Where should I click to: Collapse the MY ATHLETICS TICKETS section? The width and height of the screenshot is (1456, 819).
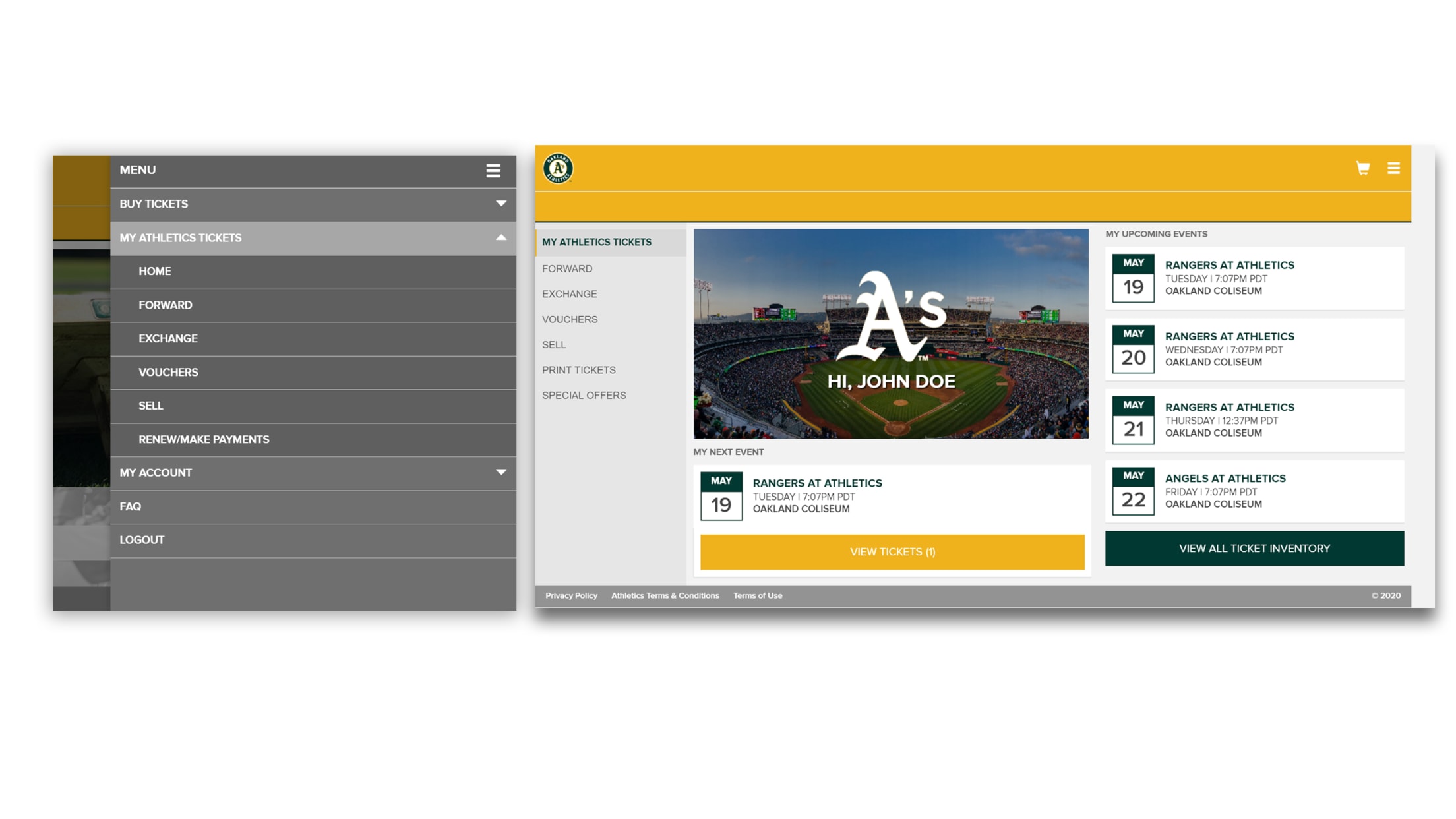pyautogui.click(x=313, y=238)
